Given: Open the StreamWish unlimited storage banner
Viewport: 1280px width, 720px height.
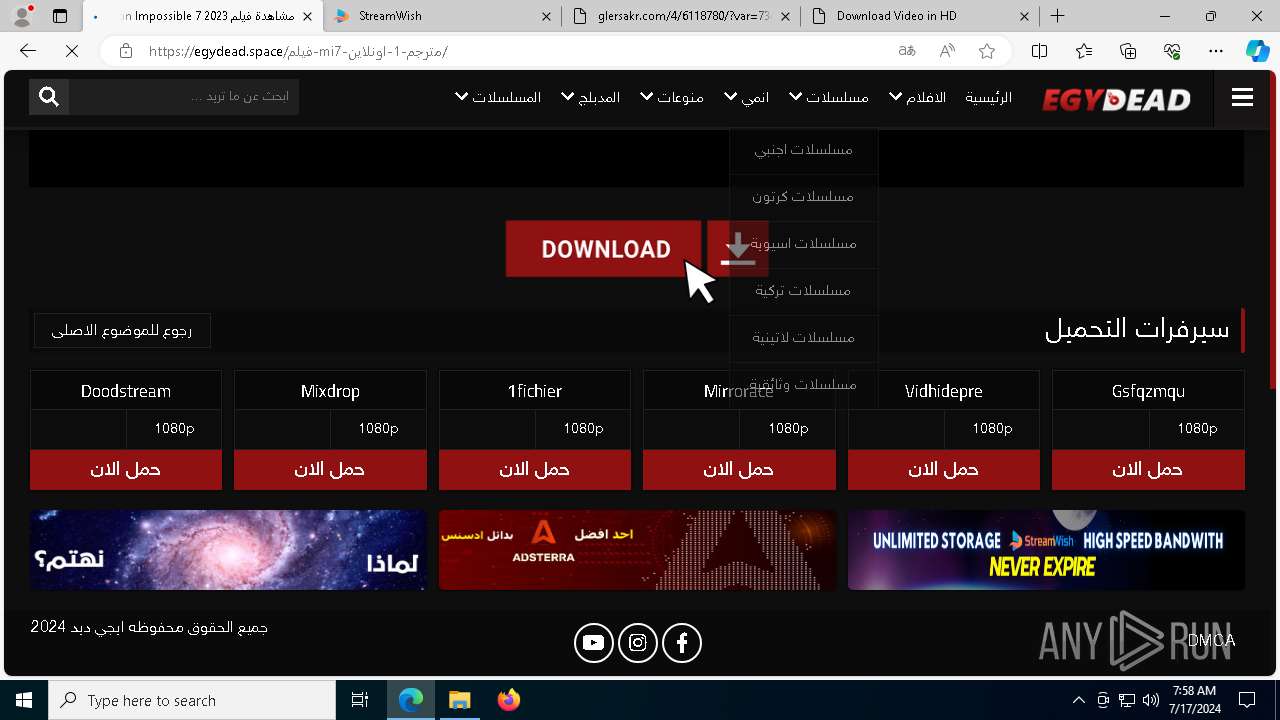Looking at the screenshot, I should click(x=1046, y=550).
